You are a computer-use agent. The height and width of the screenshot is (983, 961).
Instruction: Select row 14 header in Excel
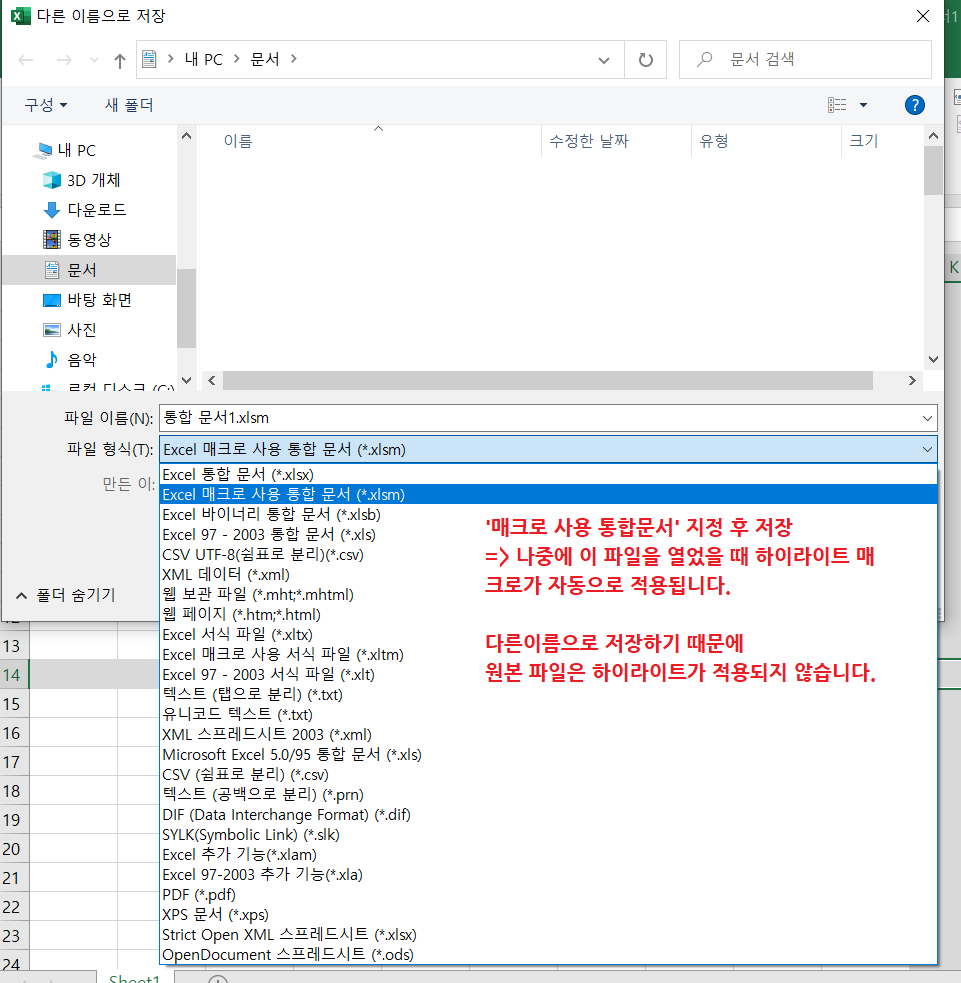click(x=14, y=675)
